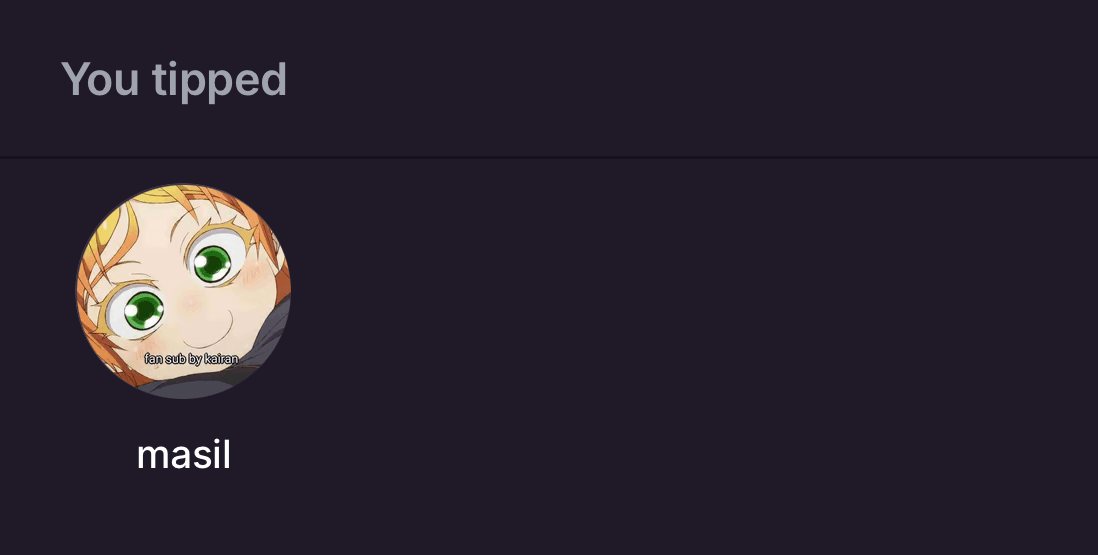Click the word tipped in the heading
1098x555 pixels.
point(219,81)
